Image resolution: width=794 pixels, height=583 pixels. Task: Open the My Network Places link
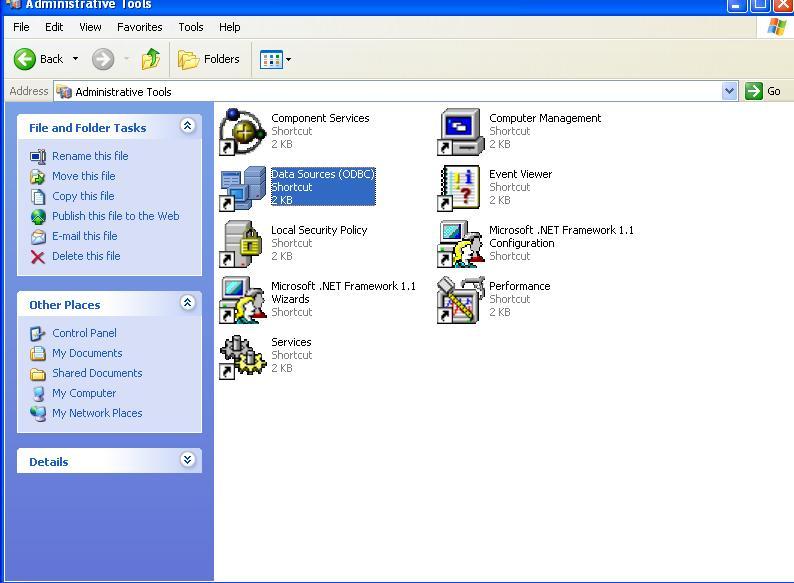pyautogui.click(x=97, y=413)
